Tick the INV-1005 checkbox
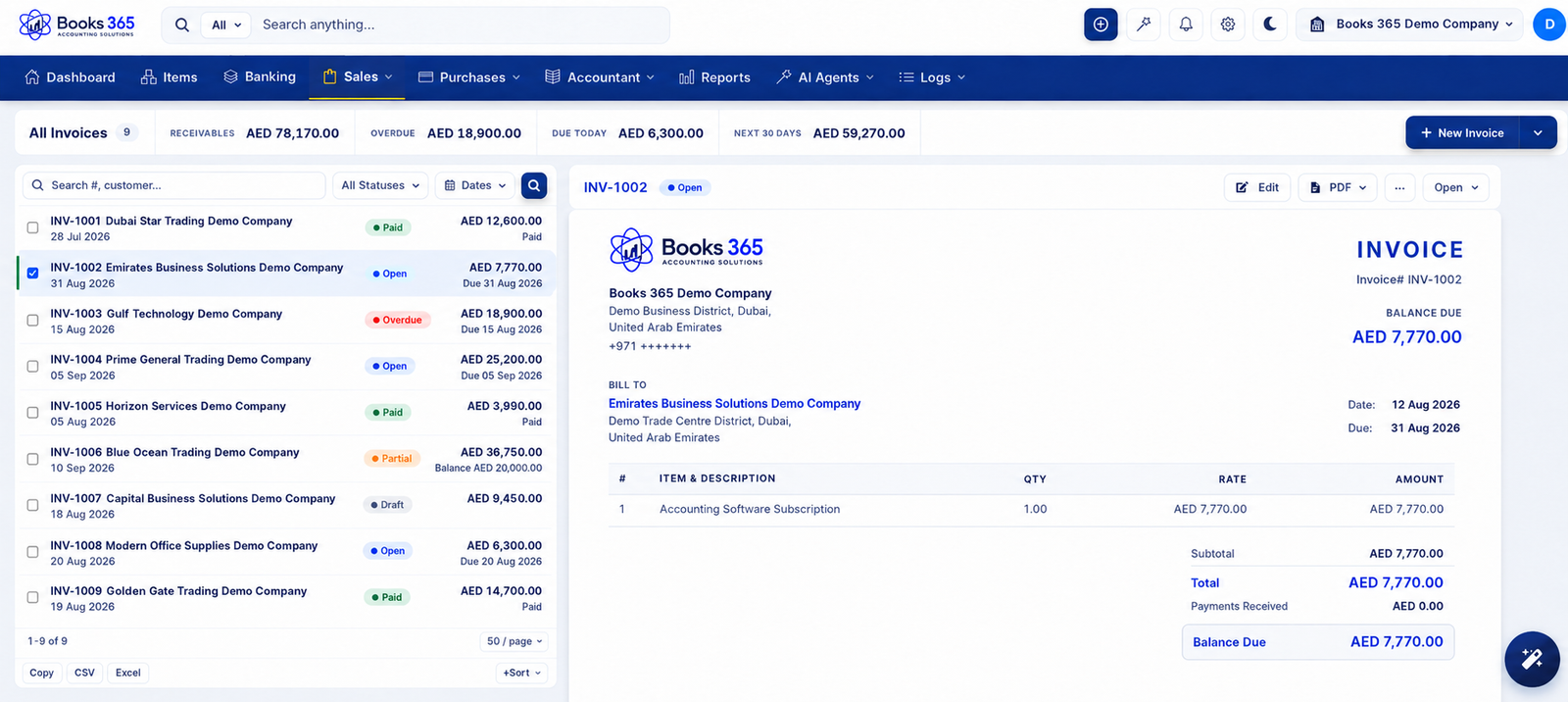Viewport: 1568px width, 702px height. point(32,413)
